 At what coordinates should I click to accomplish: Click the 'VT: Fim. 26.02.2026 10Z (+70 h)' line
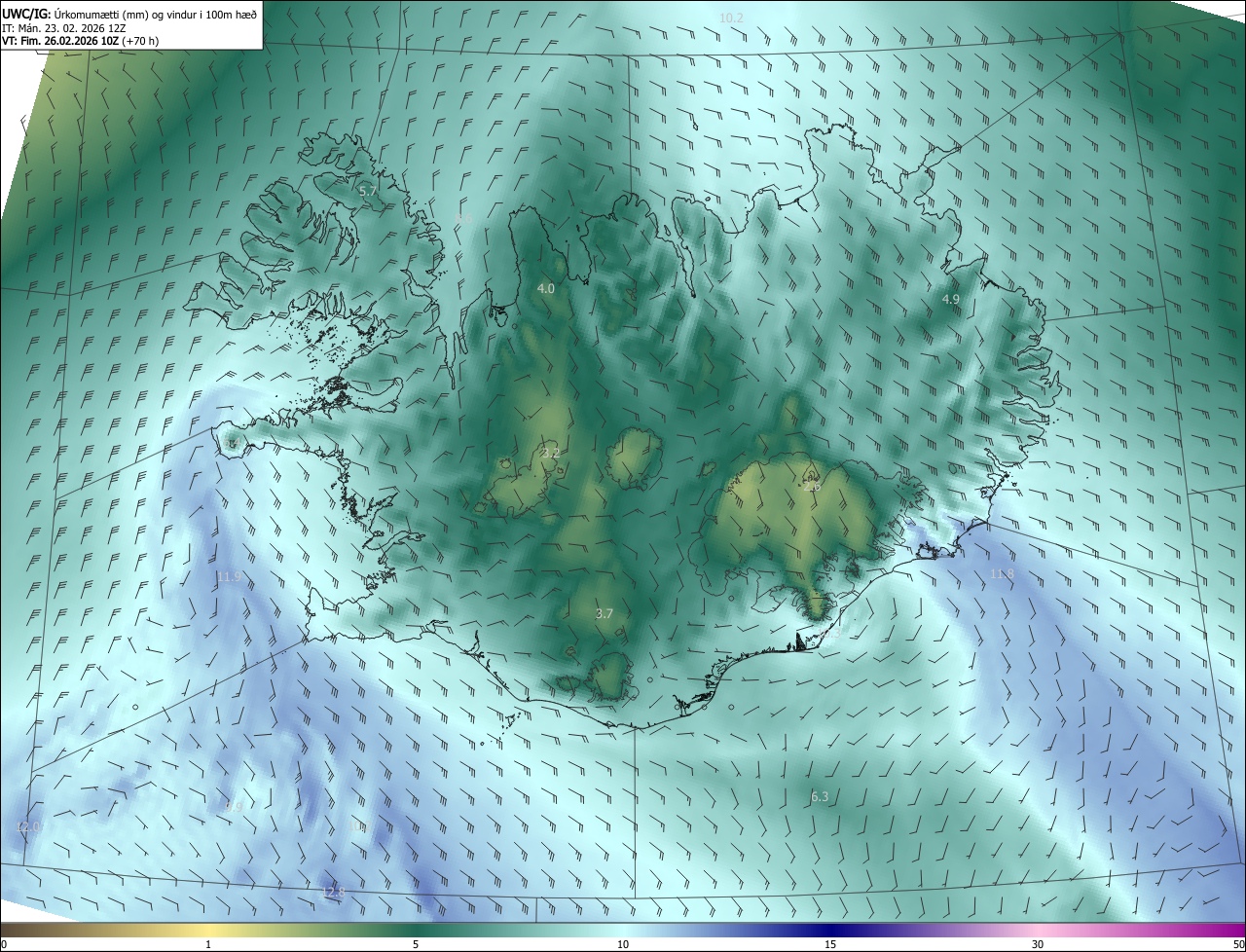point(81,41)
